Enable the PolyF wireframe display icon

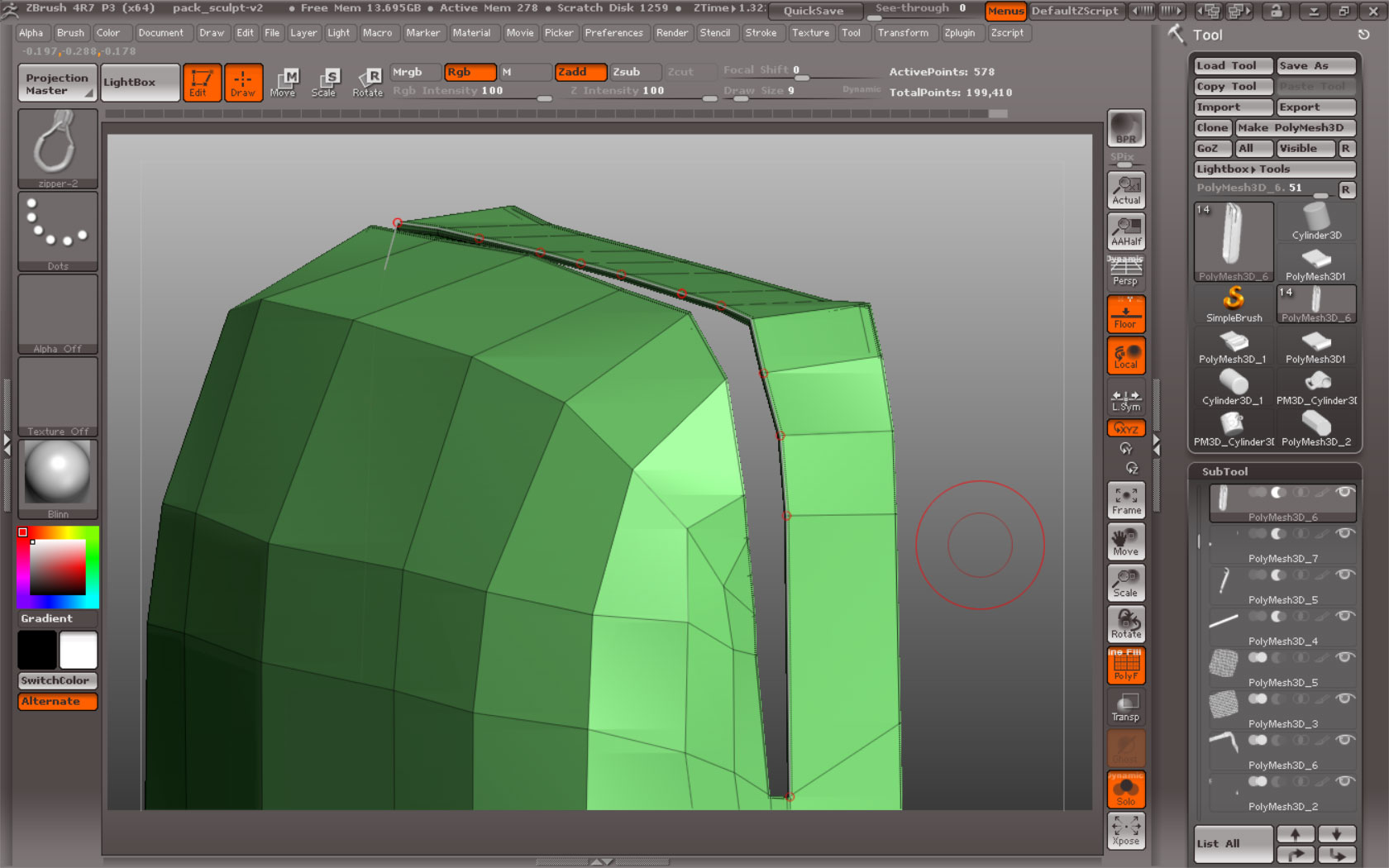1125,666
